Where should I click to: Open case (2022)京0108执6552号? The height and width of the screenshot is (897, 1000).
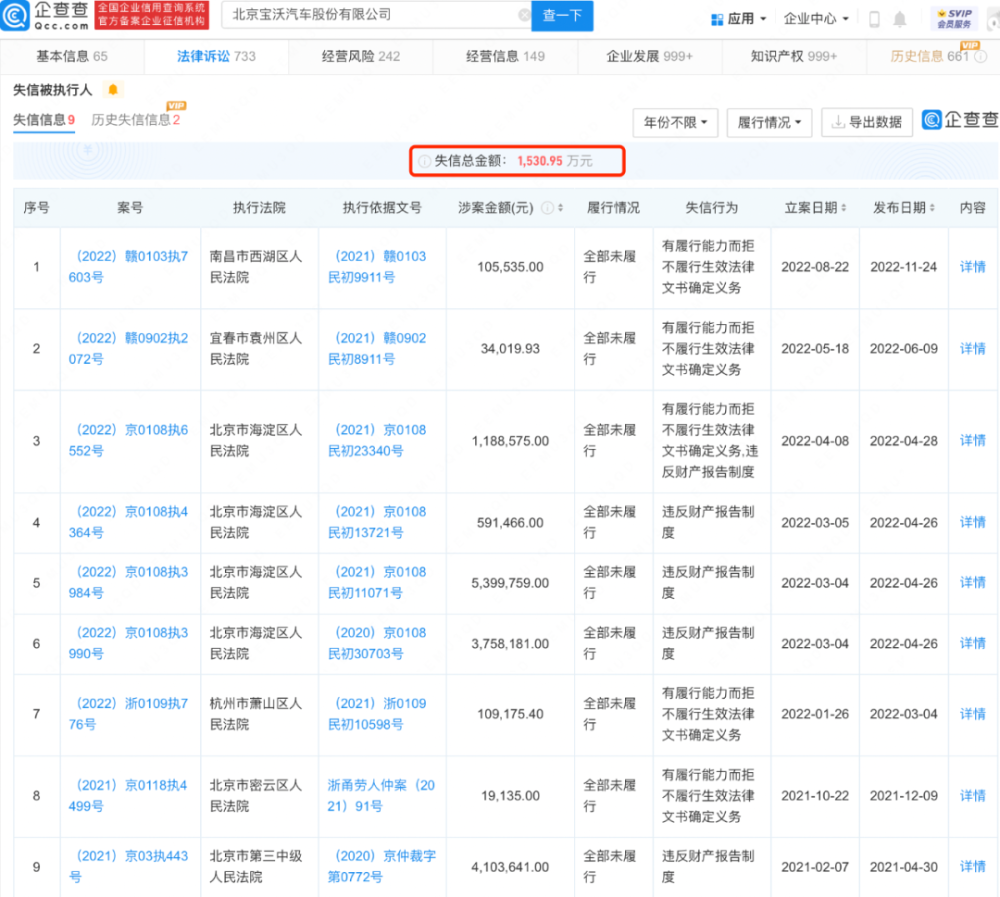click(x=128, y=440)
